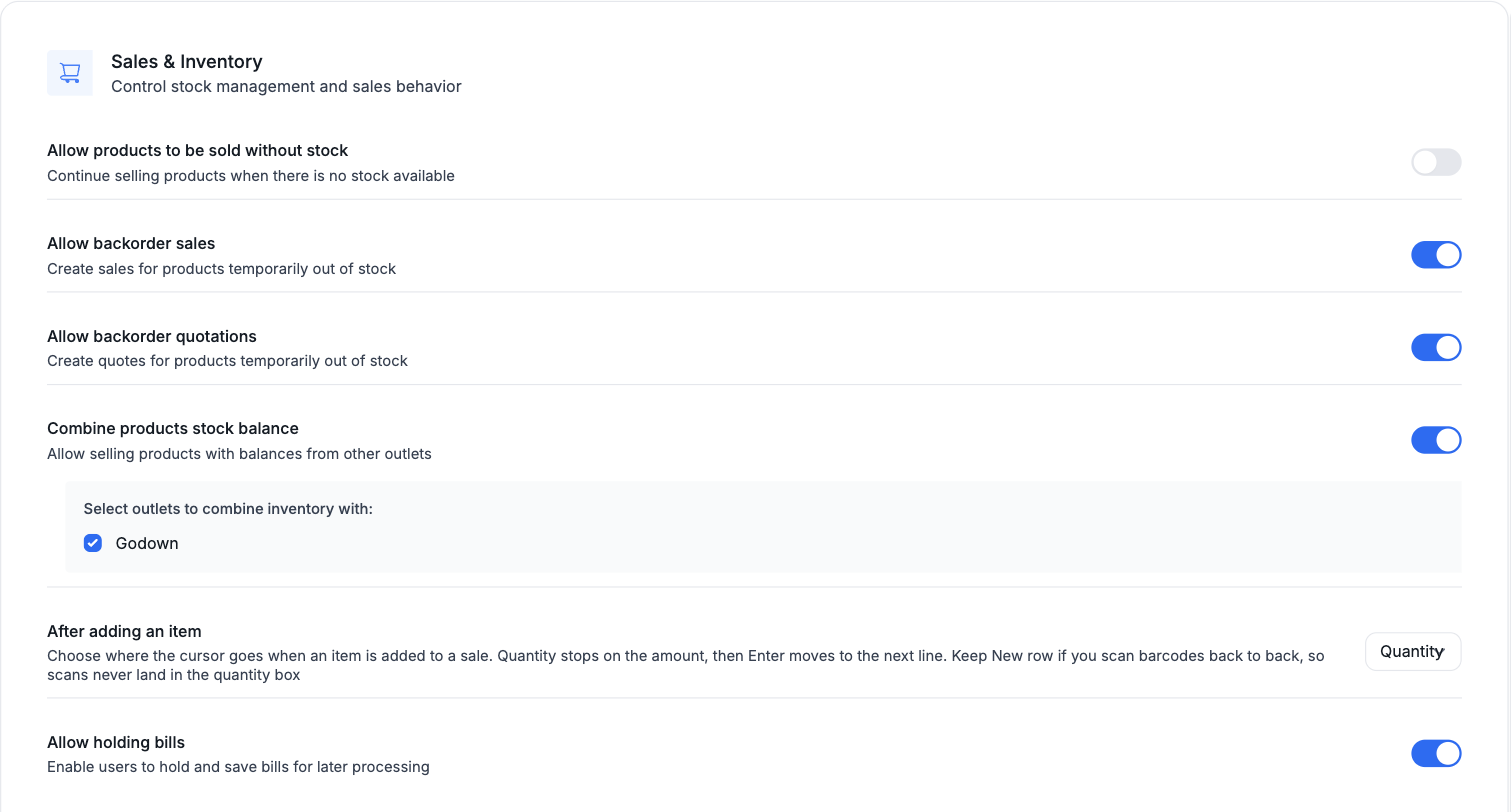
Task: Click the 'Allow holding bills' setting title
Action: tap(116, 742)
